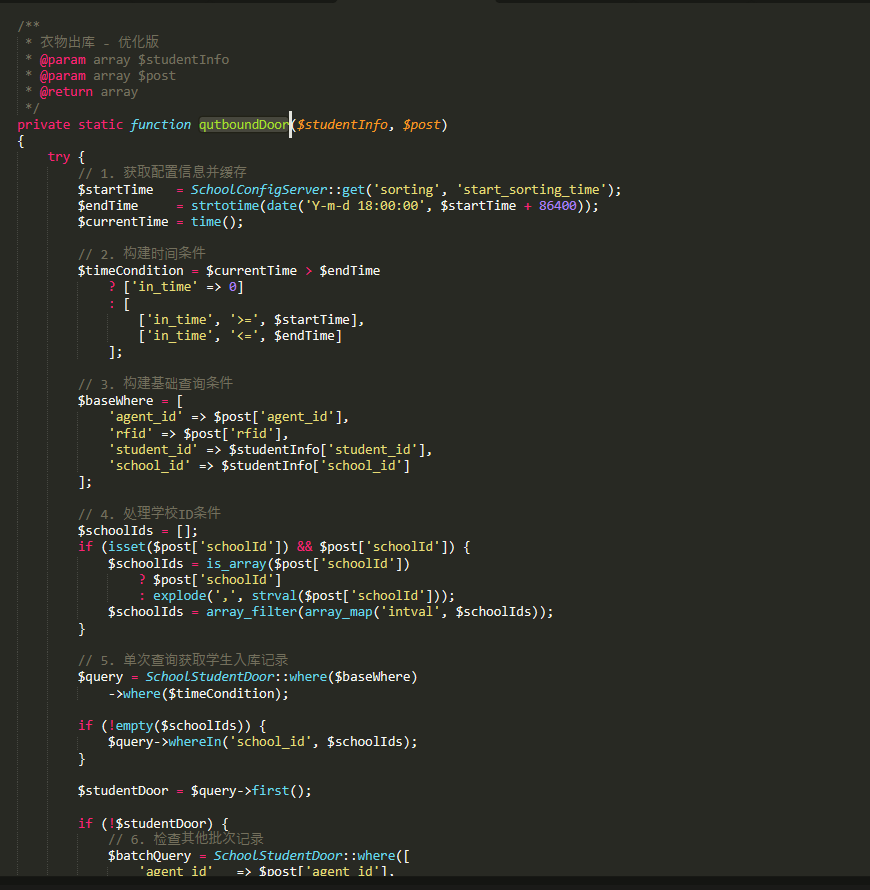Screen dimensions: 870x890
Task: Click the $timeCondition variable being assigned
Action: [131, 271]
